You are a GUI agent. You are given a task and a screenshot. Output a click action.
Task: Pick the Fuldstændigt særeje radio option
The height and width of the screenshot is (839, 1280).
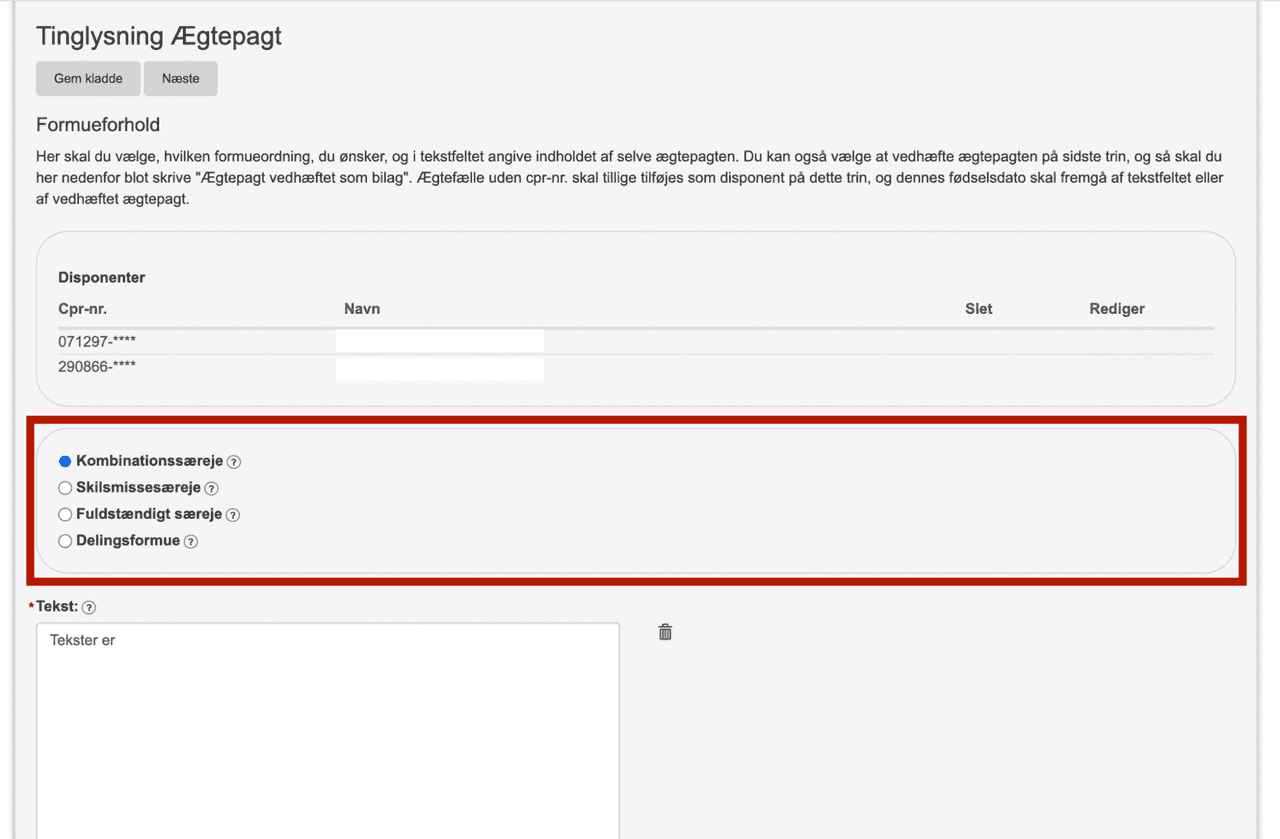click(65, 515)
